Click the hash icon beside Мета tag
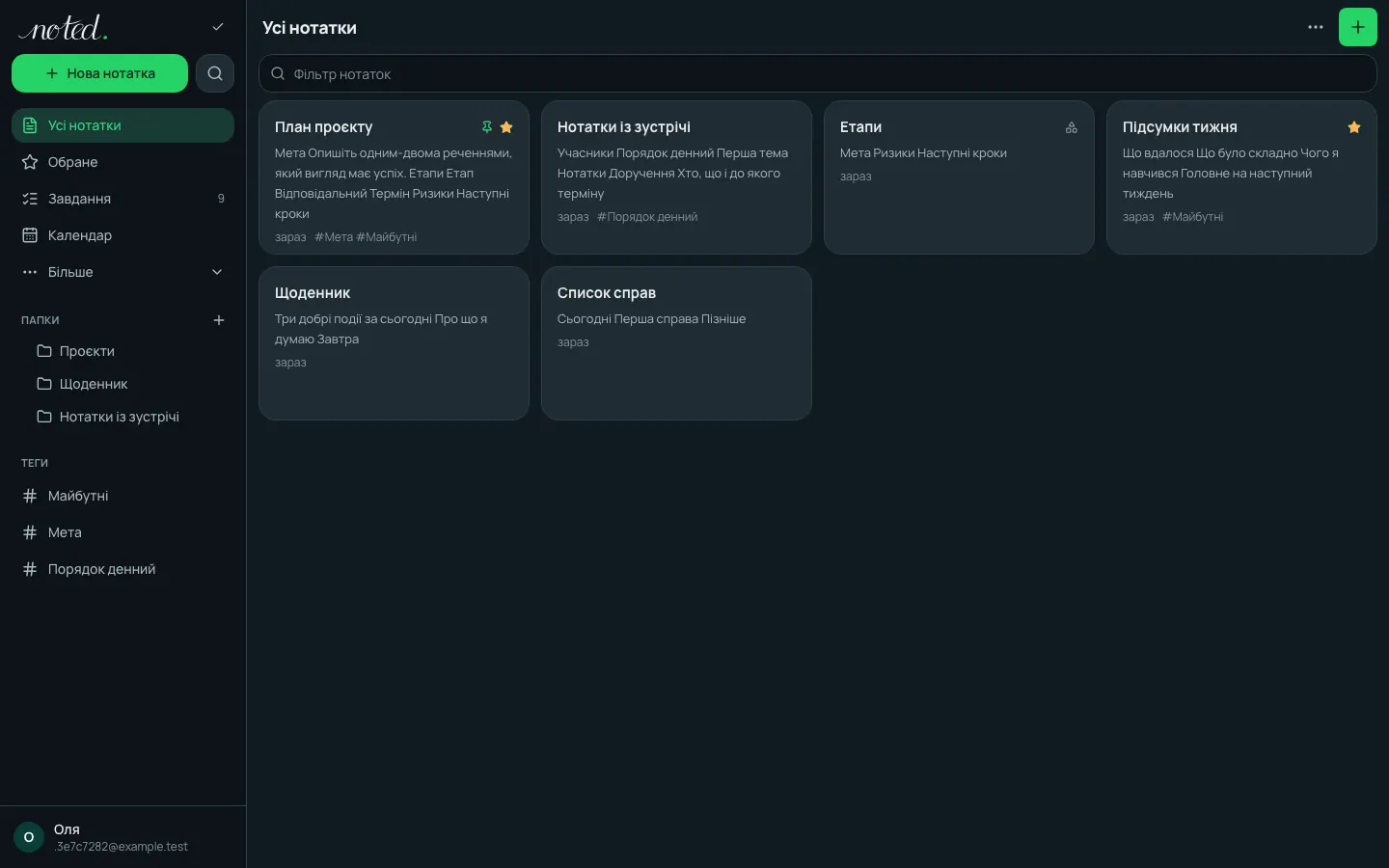 click(30, 532)
